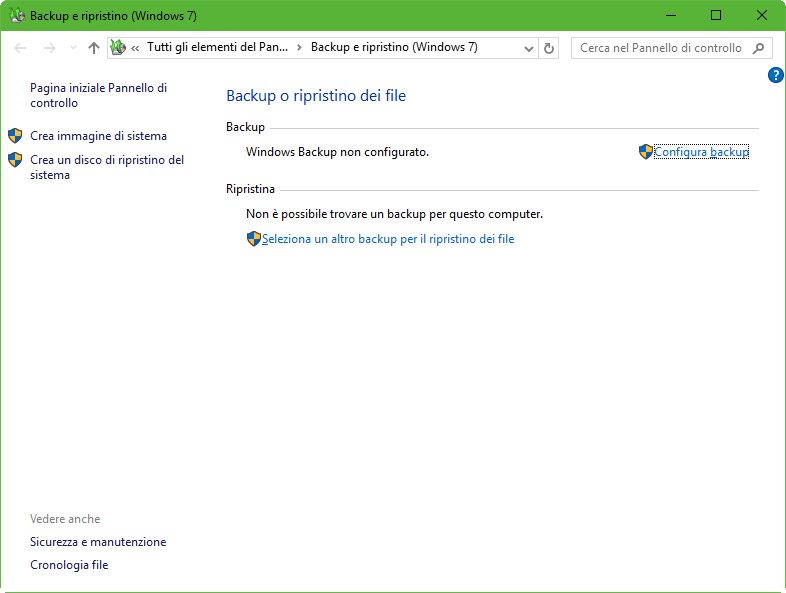Screen dimensions: 786x593
Task: Click the Backup e ripristino title bar icon
Action: point(17,16)
